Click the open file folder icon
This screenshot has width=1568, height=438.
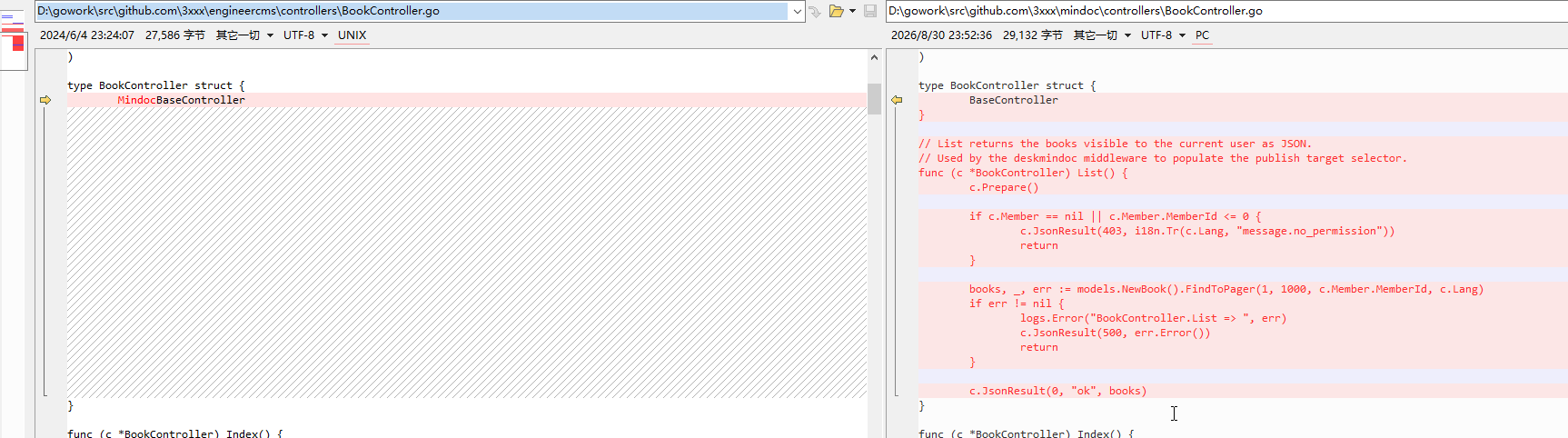tap(836, 11)
